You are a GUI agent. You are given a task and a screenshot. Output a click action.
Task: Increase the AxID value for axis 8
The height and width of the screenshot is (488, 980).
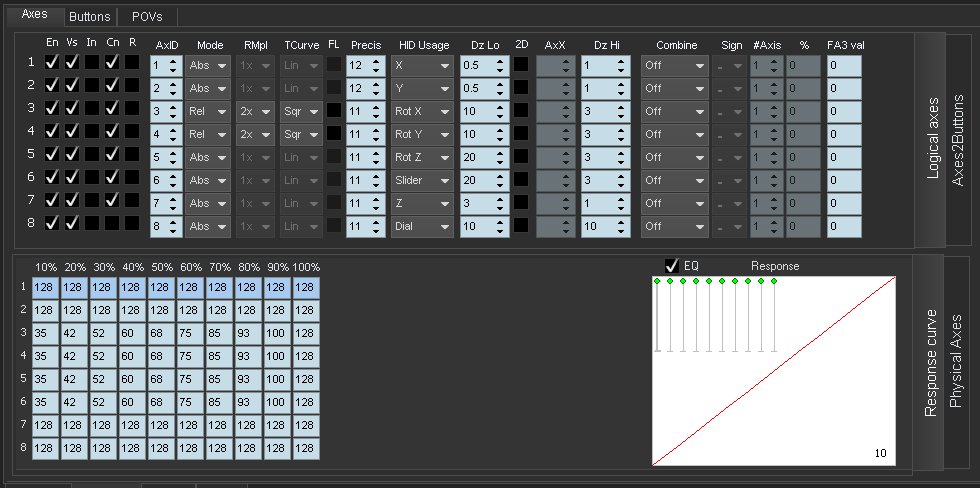pyautogui.click(x=173, y=221)
